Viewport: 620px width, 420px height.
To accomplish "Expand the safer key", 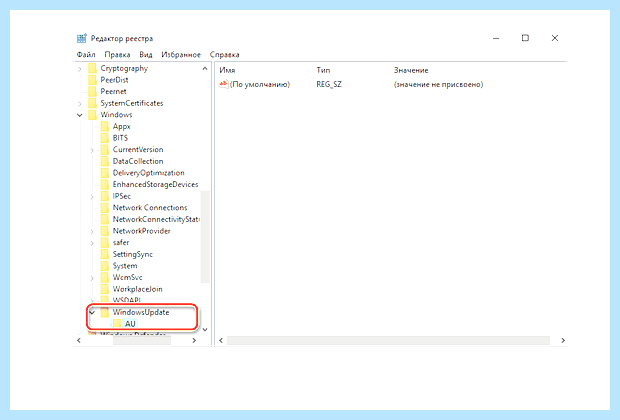I will (92, 243).
